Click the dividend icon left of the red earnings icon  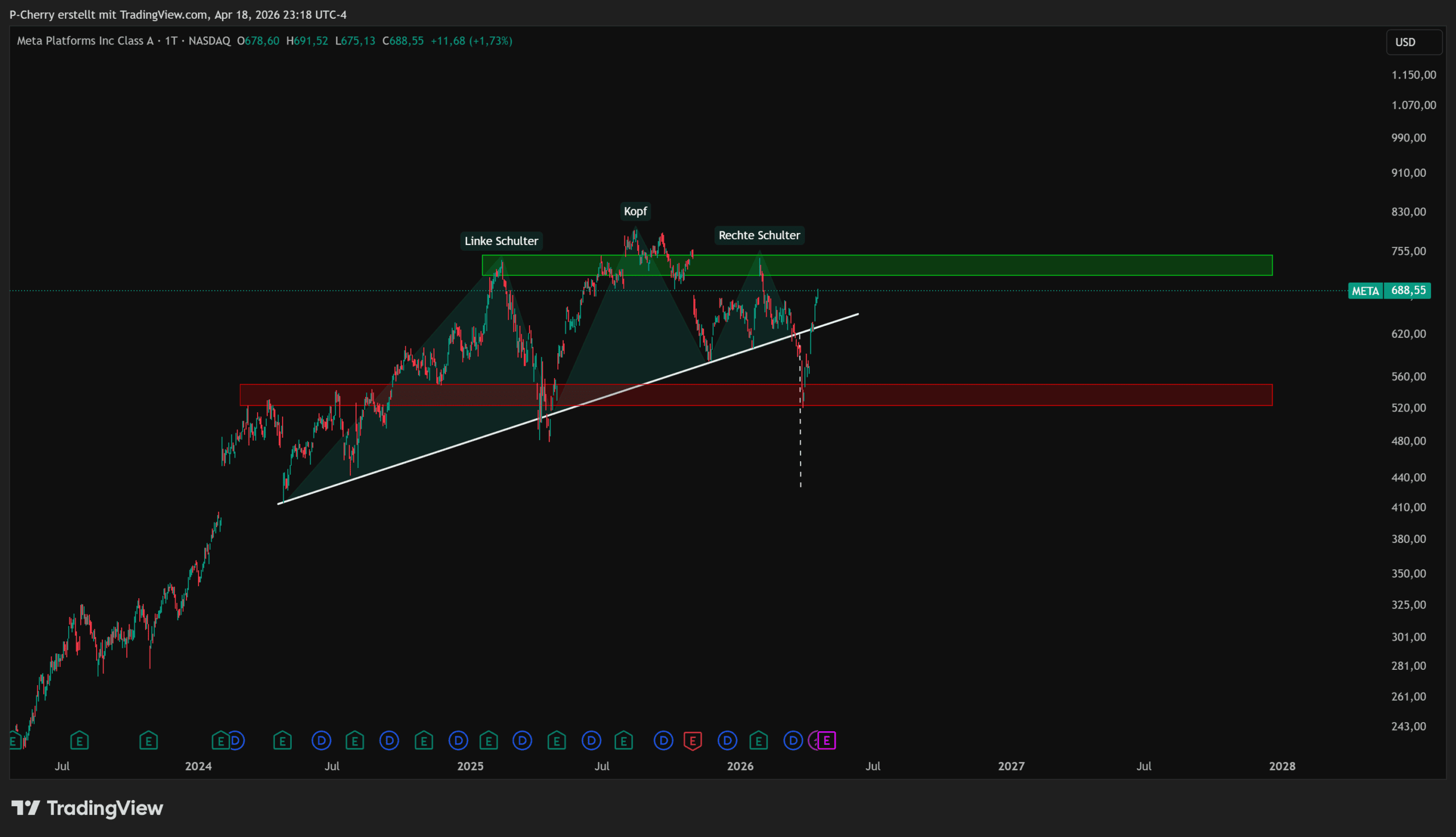pyautogui.click(x=663, y=740)
